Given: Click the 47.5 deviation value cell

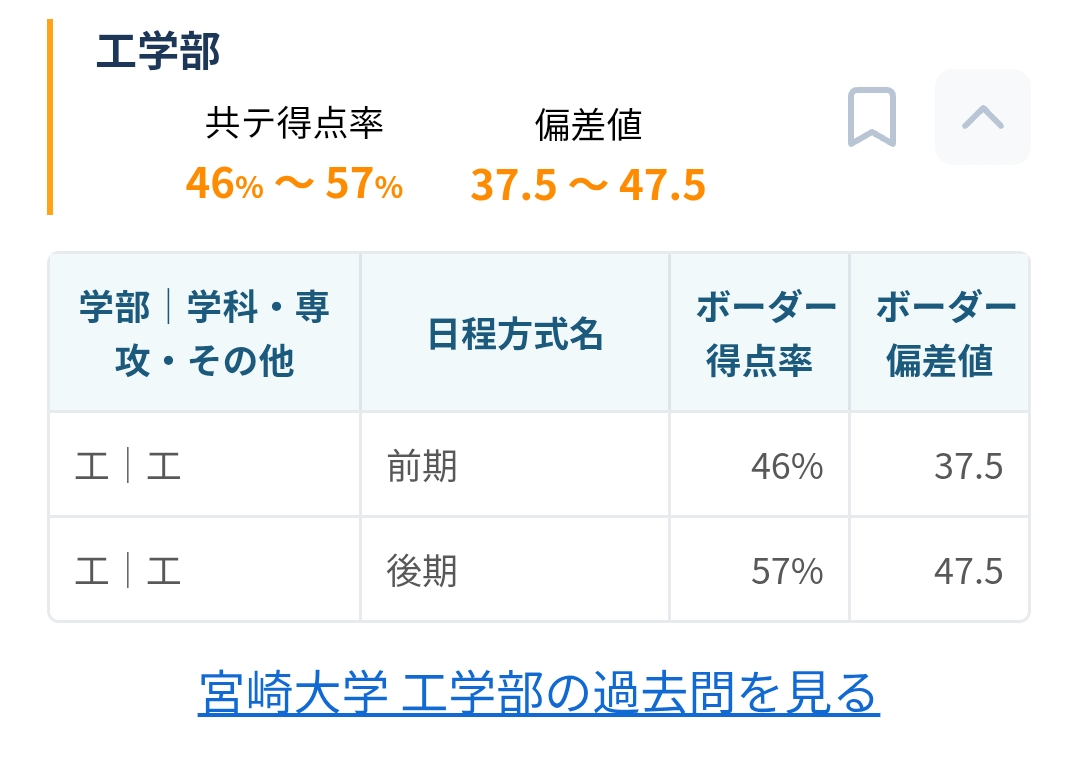Looking at the screenshot, I should click(x=940, y=570).
